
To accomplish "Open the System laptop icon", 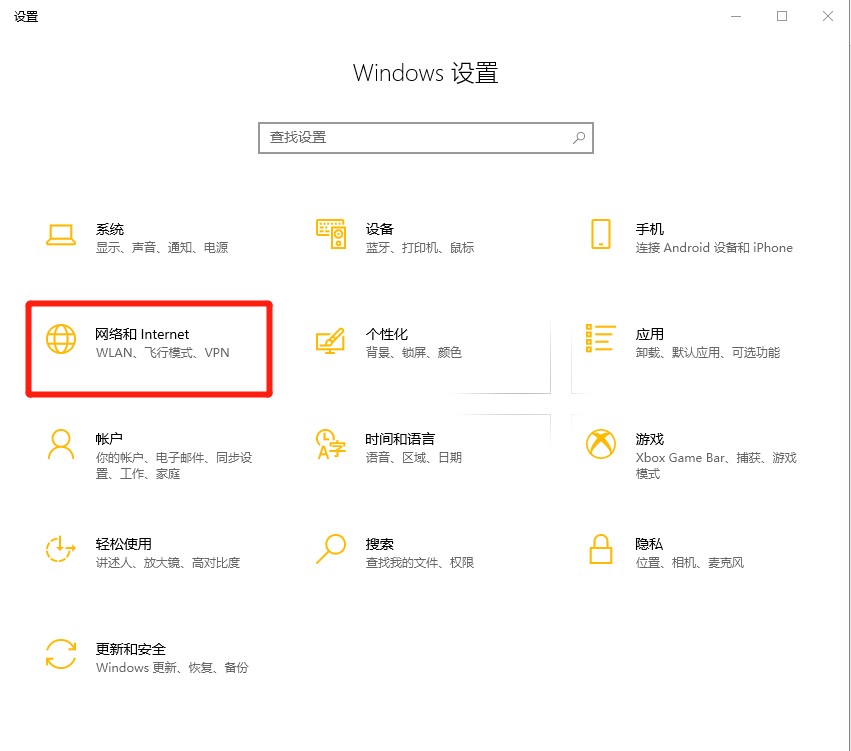I will click(61, 235).
